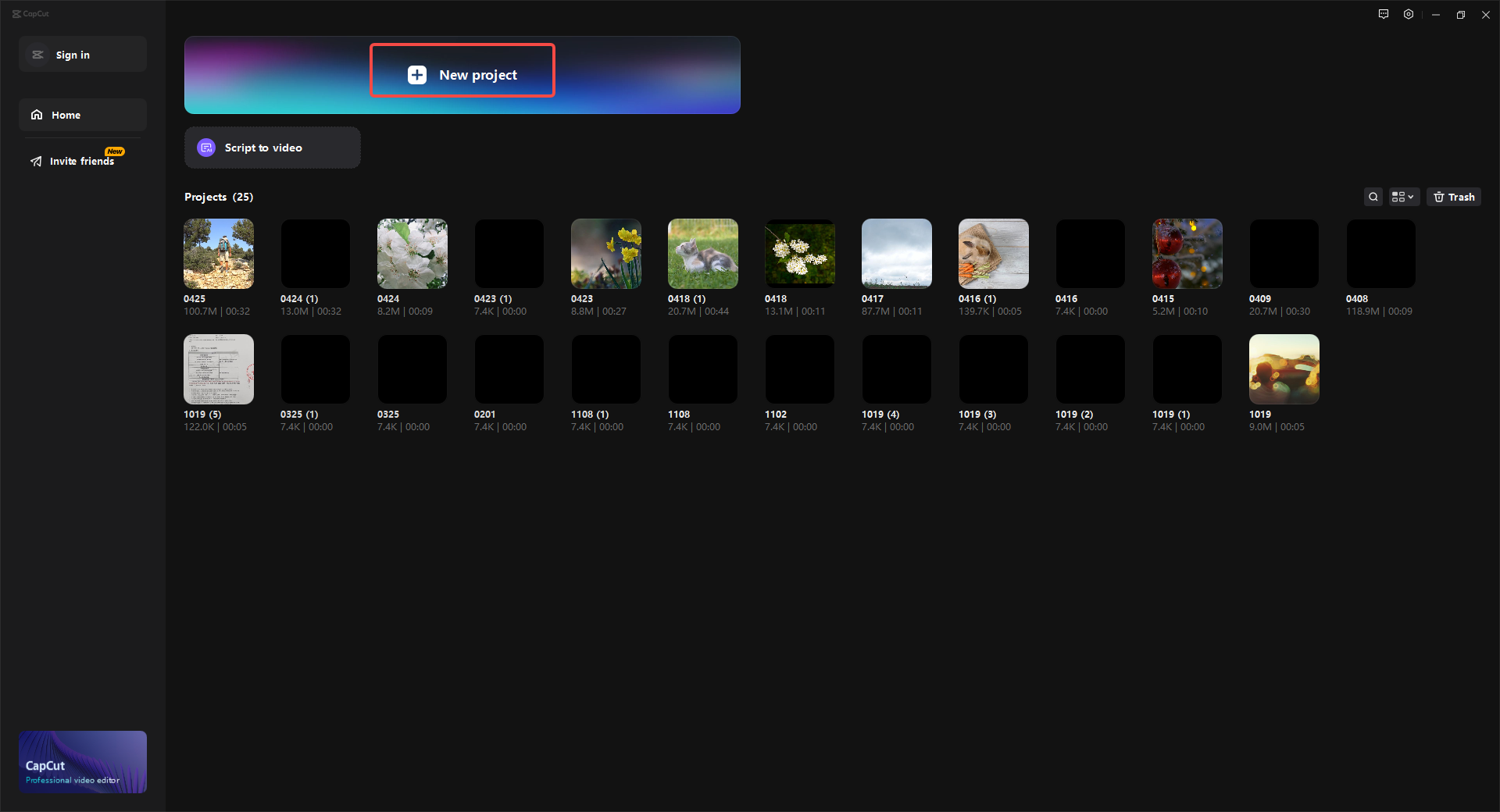Viewport: 1500px width, 812px height.
Task: Open the 0424 (1) project thumbnail
Action: pos(316,254)
